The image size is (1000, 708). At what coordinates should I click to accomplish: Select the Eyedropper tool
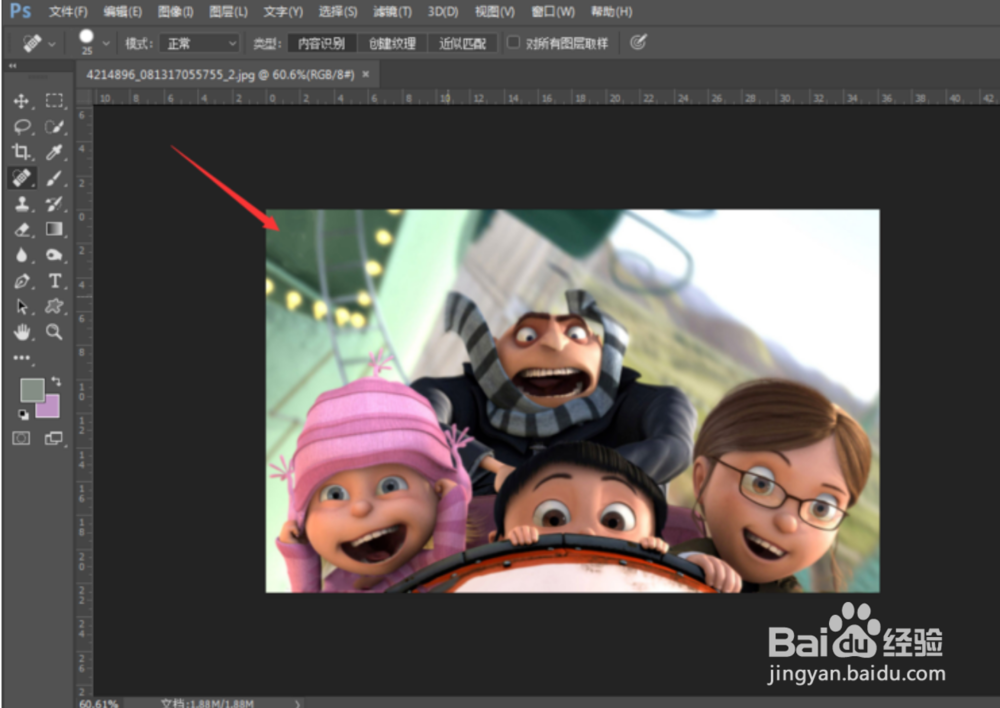tap(54, 152)
